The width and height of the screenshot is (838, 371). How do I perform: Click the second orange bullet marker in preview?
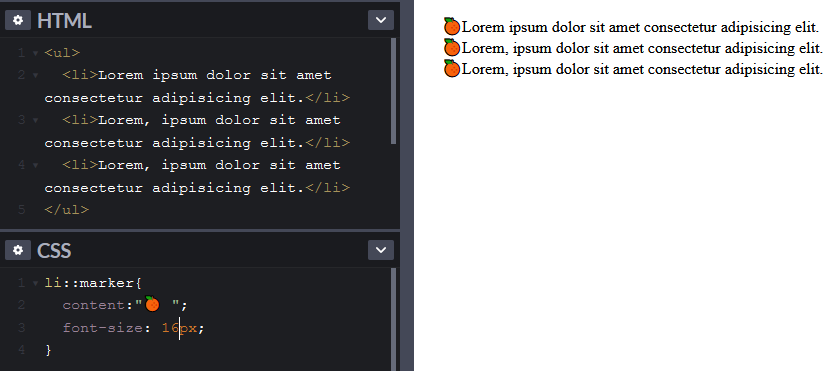(452, 48)
